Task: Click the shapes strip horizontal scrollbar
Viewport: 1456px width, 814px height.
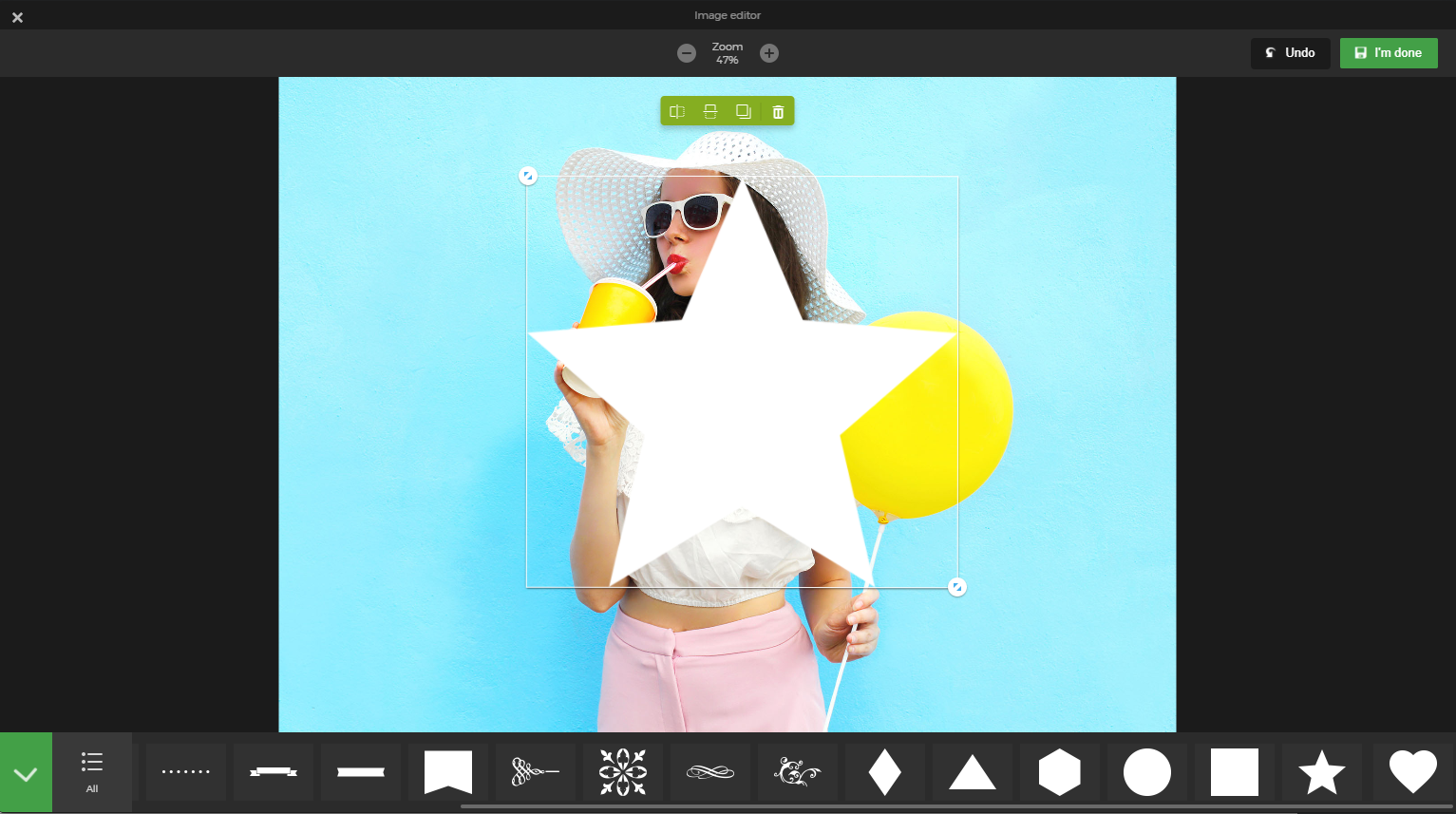Action: click(x=957, y=806)
